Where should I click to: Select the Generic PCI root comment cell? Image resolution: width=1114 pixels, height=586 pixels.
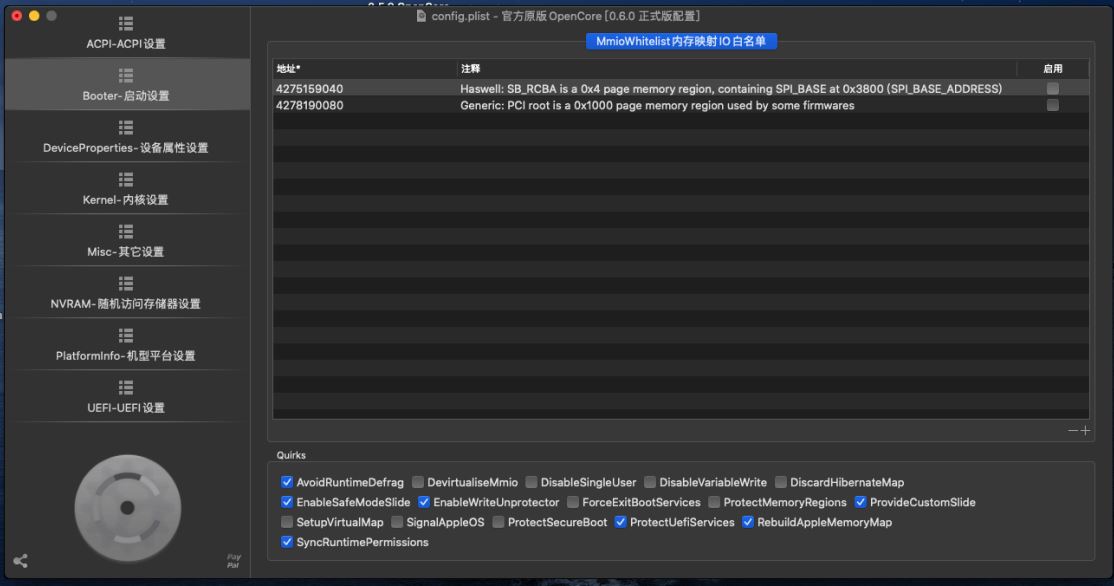point(657,105)
